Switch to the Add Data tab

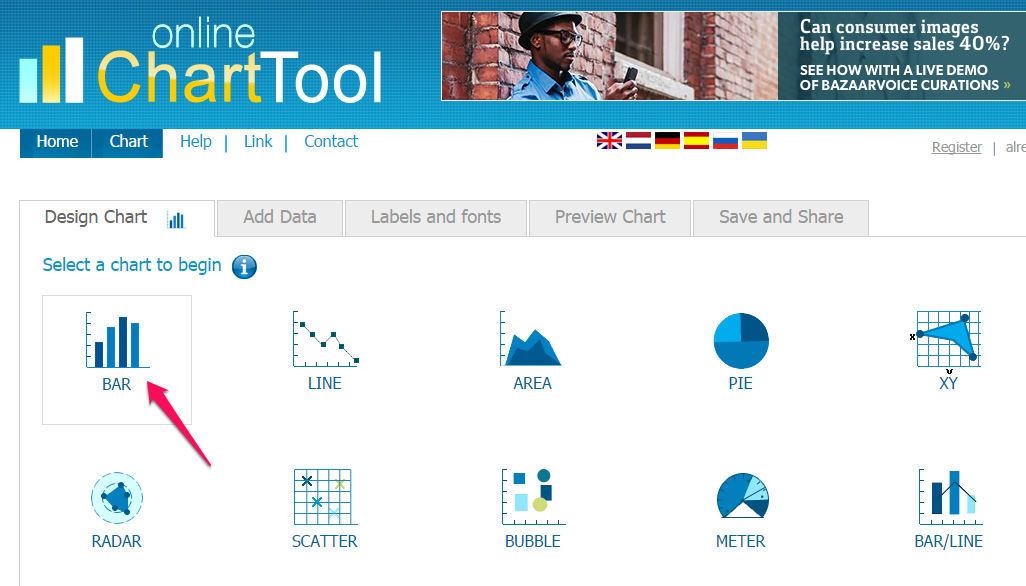(x=280, y=218)
